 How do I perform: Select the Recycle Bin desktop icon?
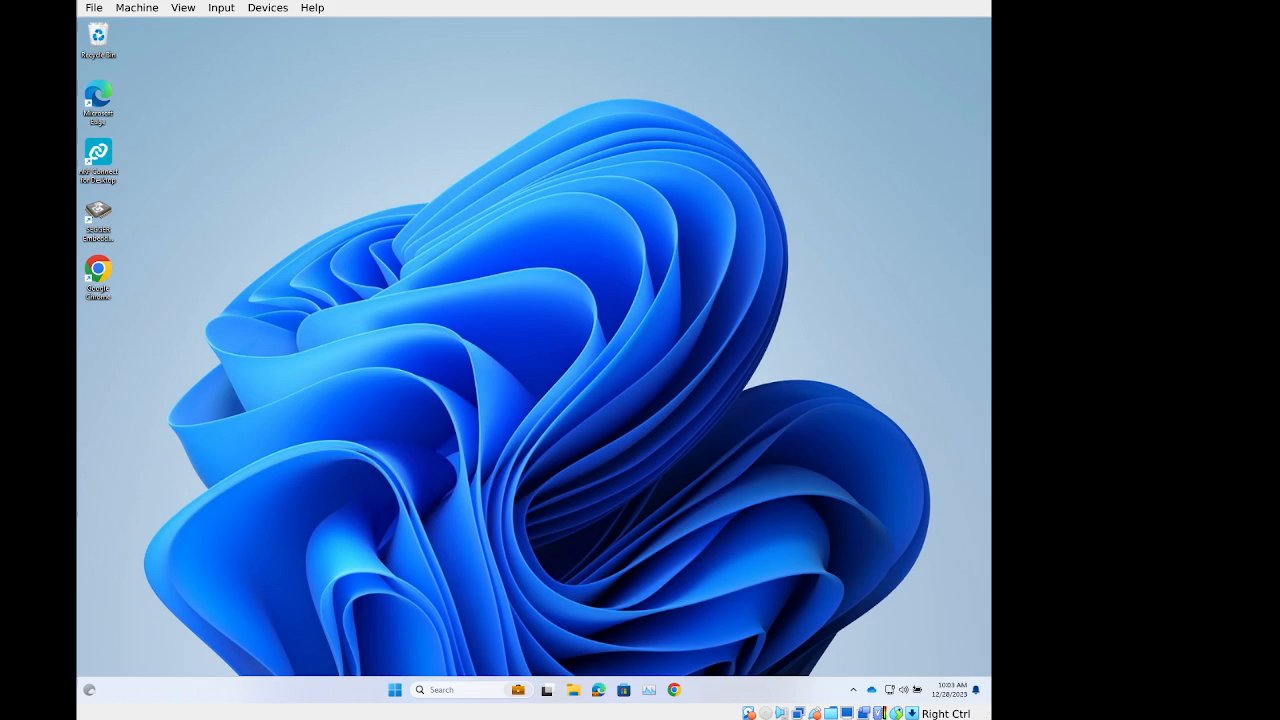pos(98,41)
